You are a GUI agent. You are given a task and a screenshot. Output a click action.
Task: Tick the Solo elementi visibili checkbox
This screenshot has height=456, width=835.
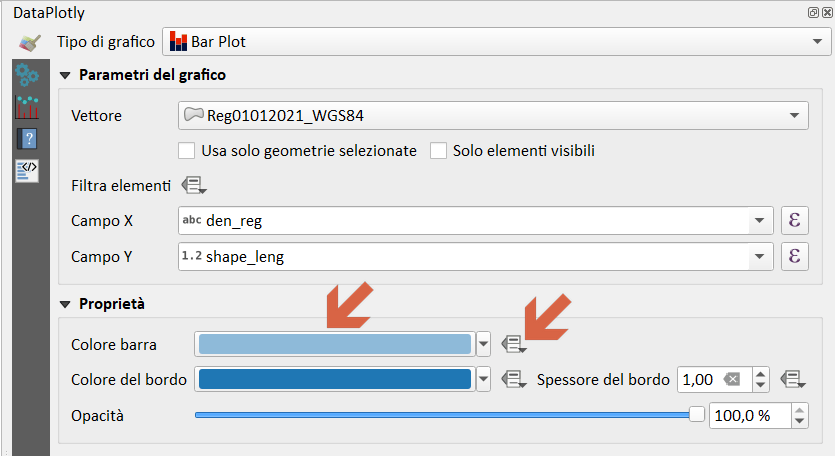pos(438,151)
